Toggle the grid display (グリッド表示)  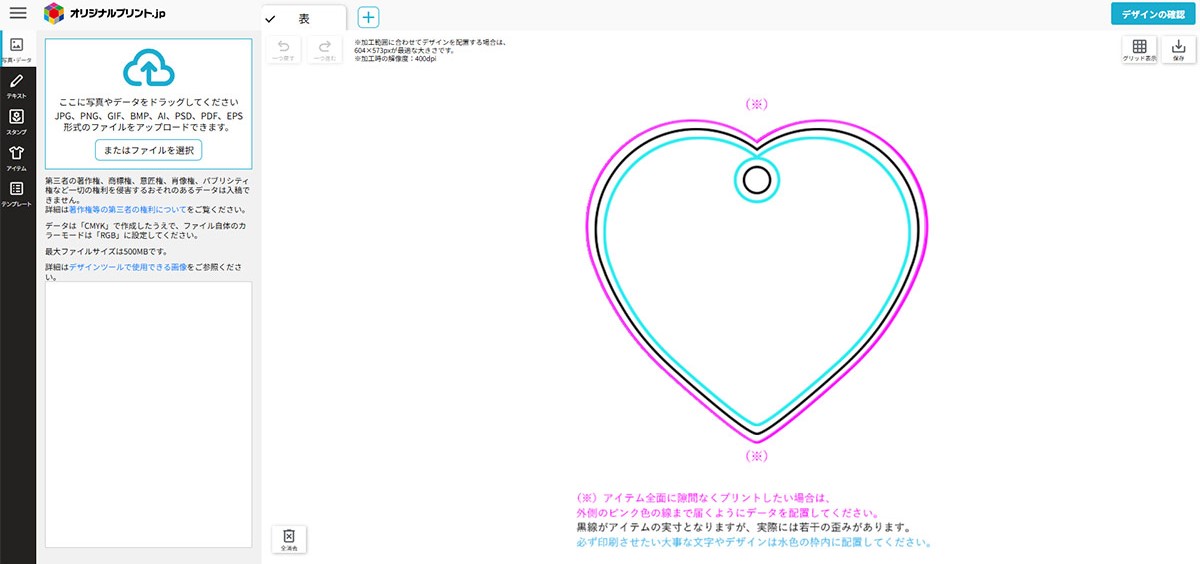click(1139, 51)
